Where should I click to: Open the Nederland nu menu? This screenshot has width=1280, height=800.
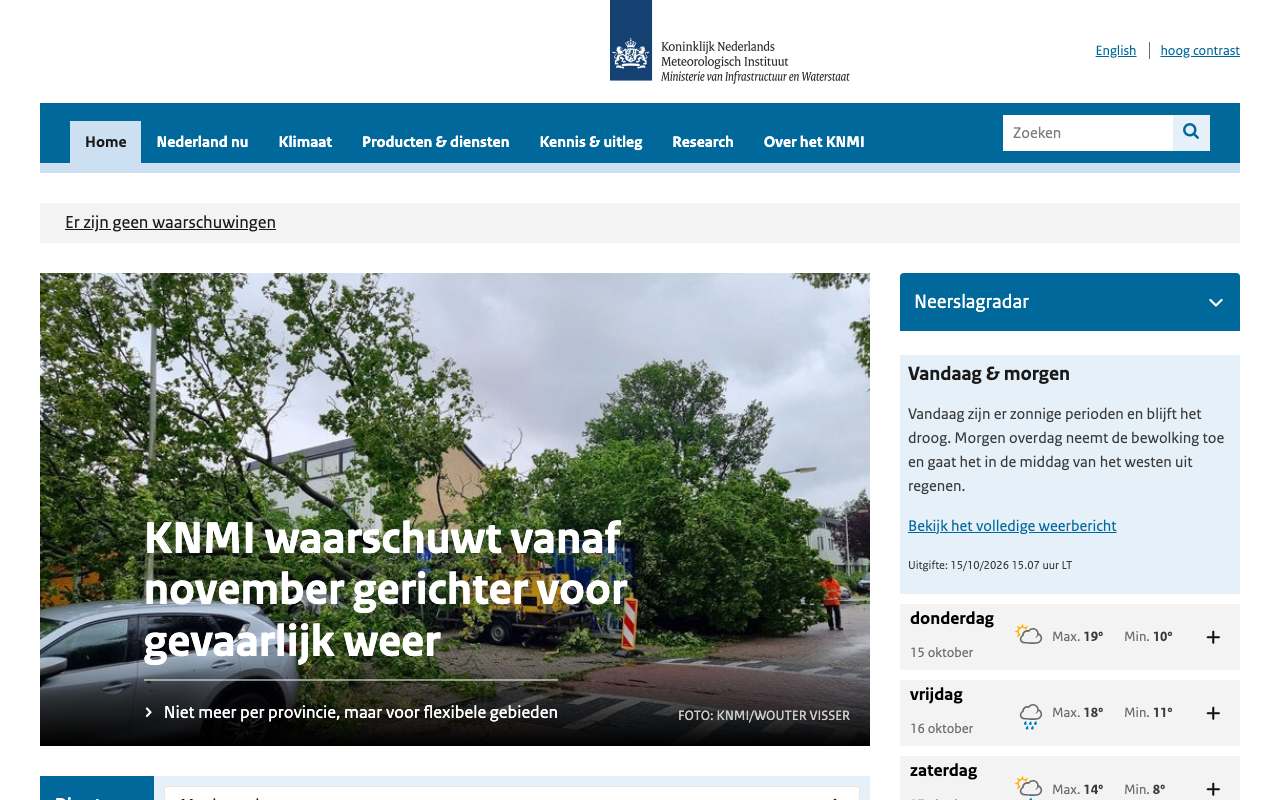202,142
